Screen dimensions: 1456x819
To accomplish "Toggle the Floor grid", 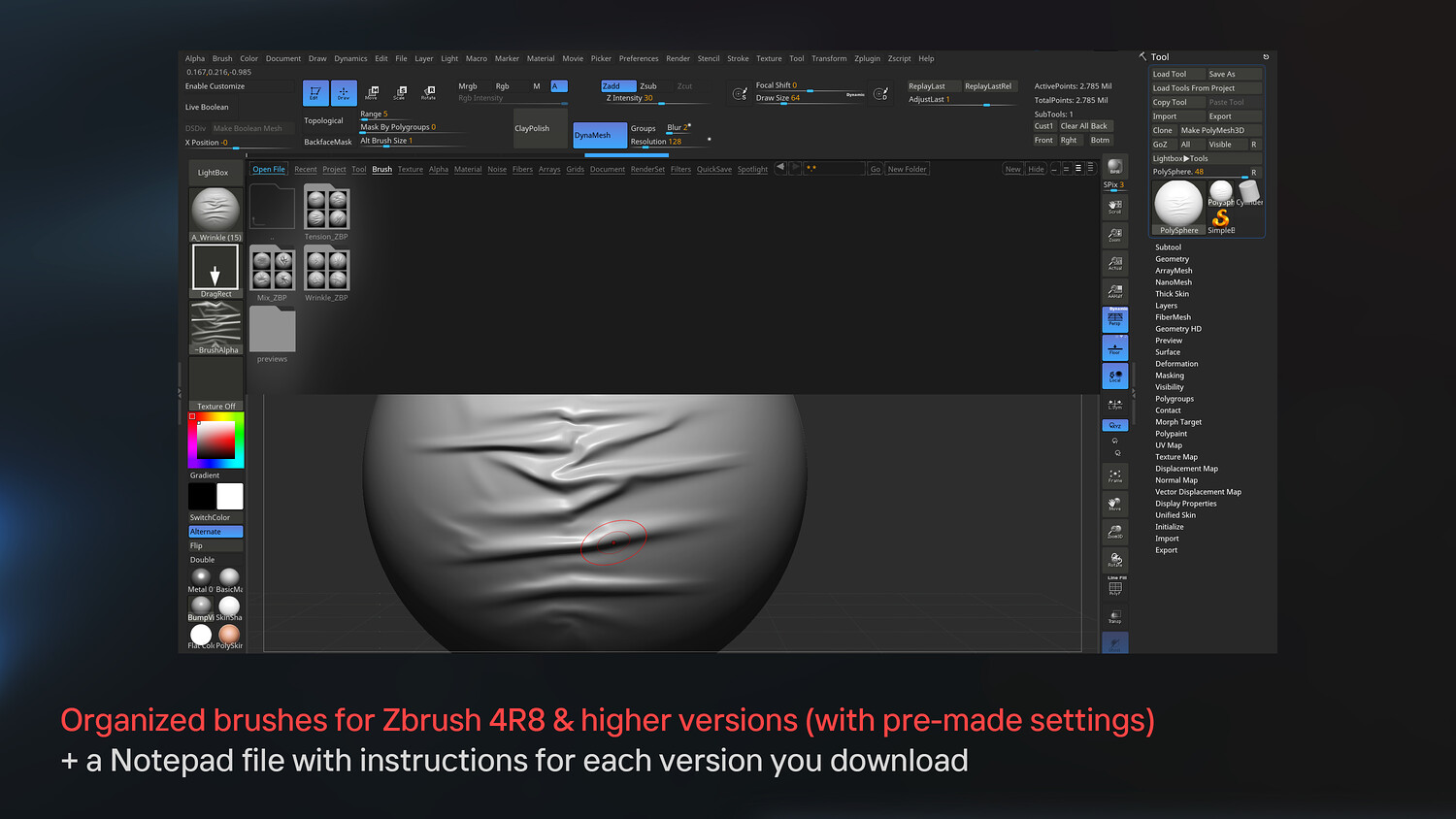I will 1115,347.
